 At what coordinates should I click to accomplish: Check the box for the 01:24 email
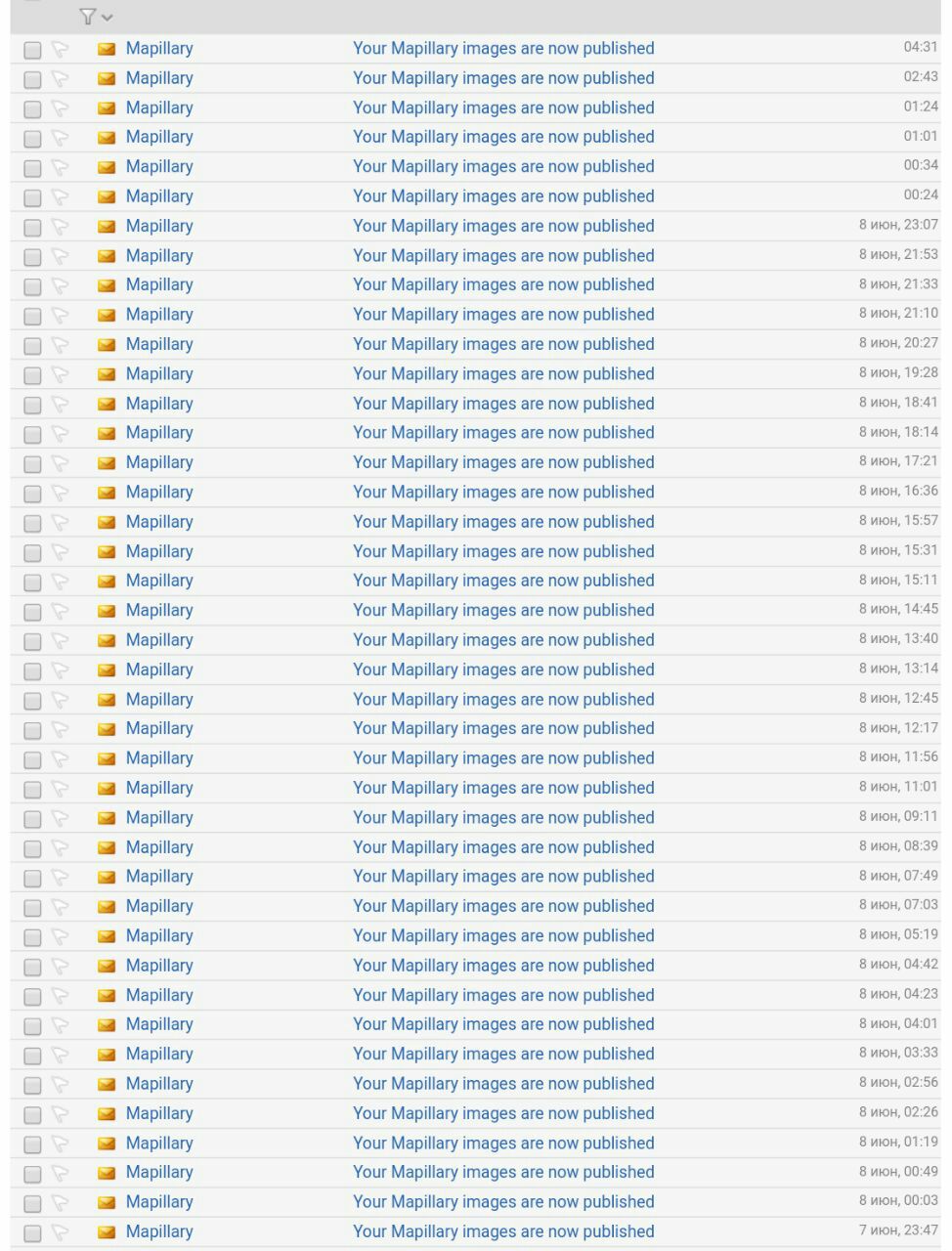(32, 108)
